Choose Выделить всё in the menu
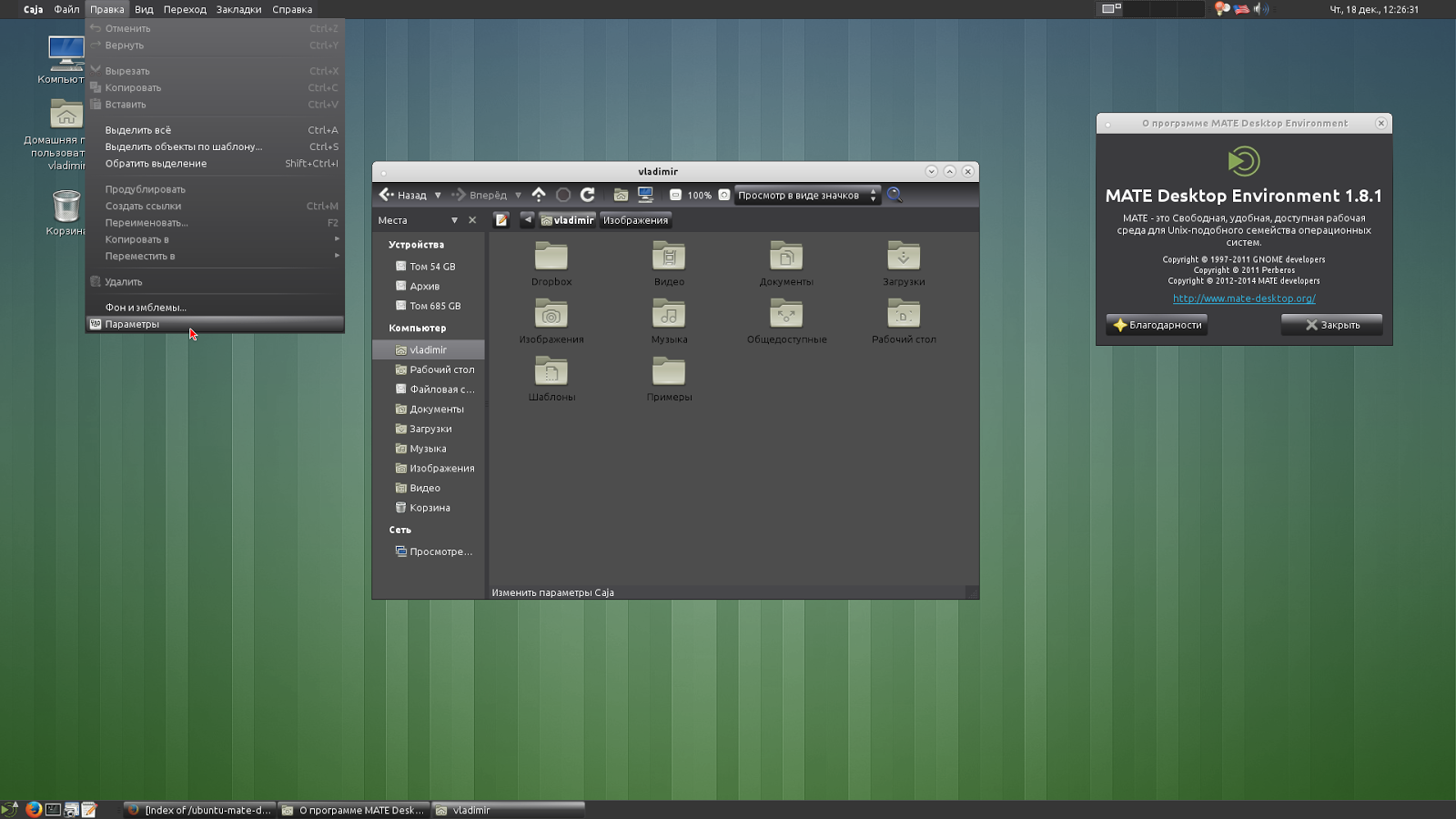The image size is (1456, 819). pyautogui.click(x=215, y=130)
